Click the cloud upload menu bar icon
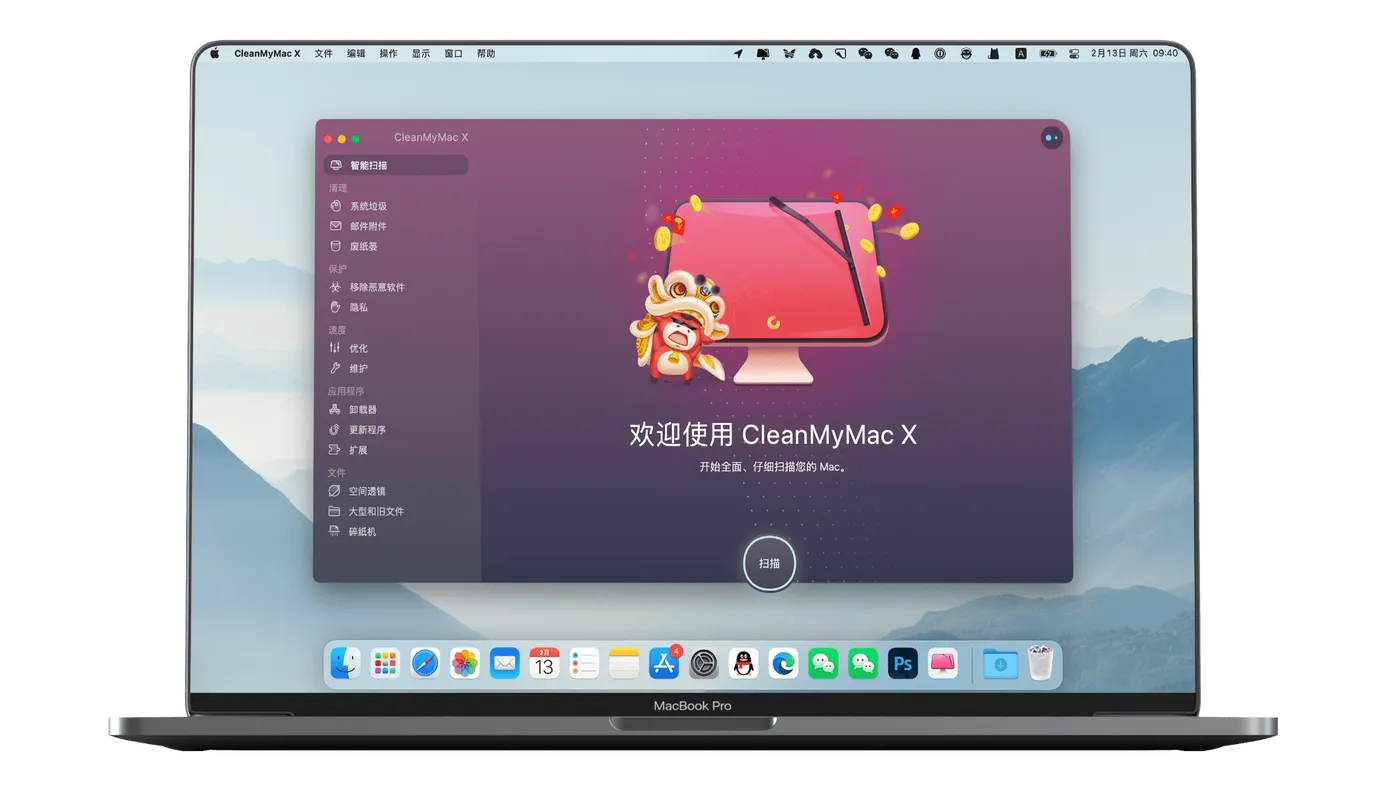Viewport: 1400px width, 791px height. (815, 54)
